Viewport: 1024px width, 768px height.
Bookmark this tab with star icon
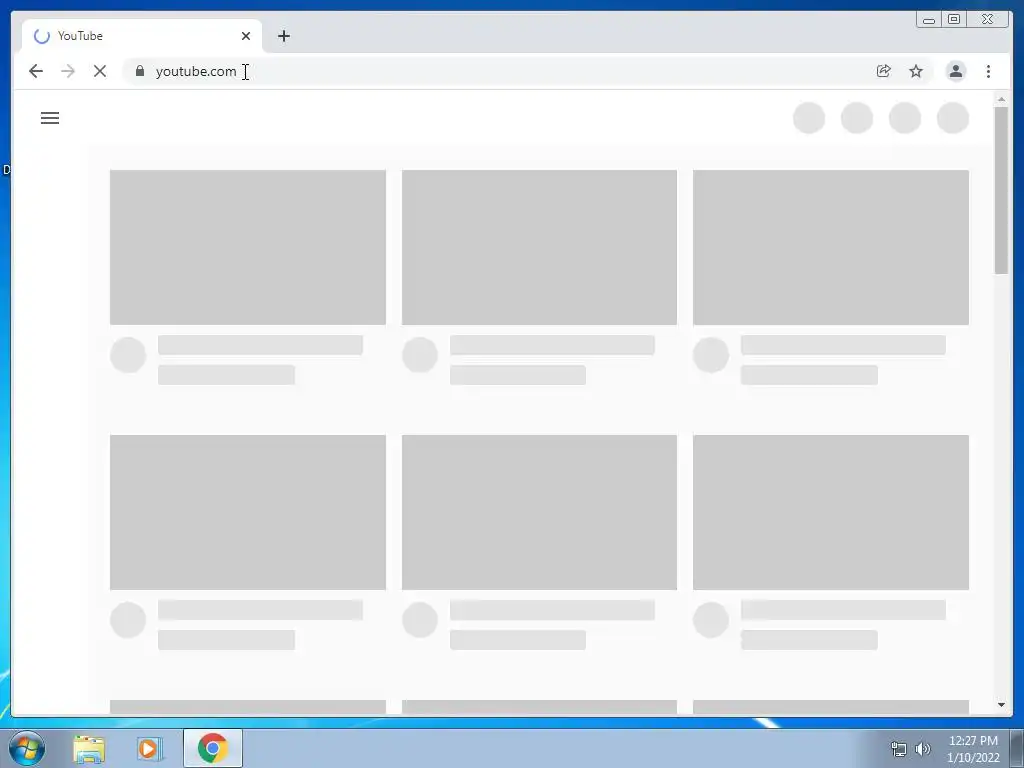[x=916, y=71]
